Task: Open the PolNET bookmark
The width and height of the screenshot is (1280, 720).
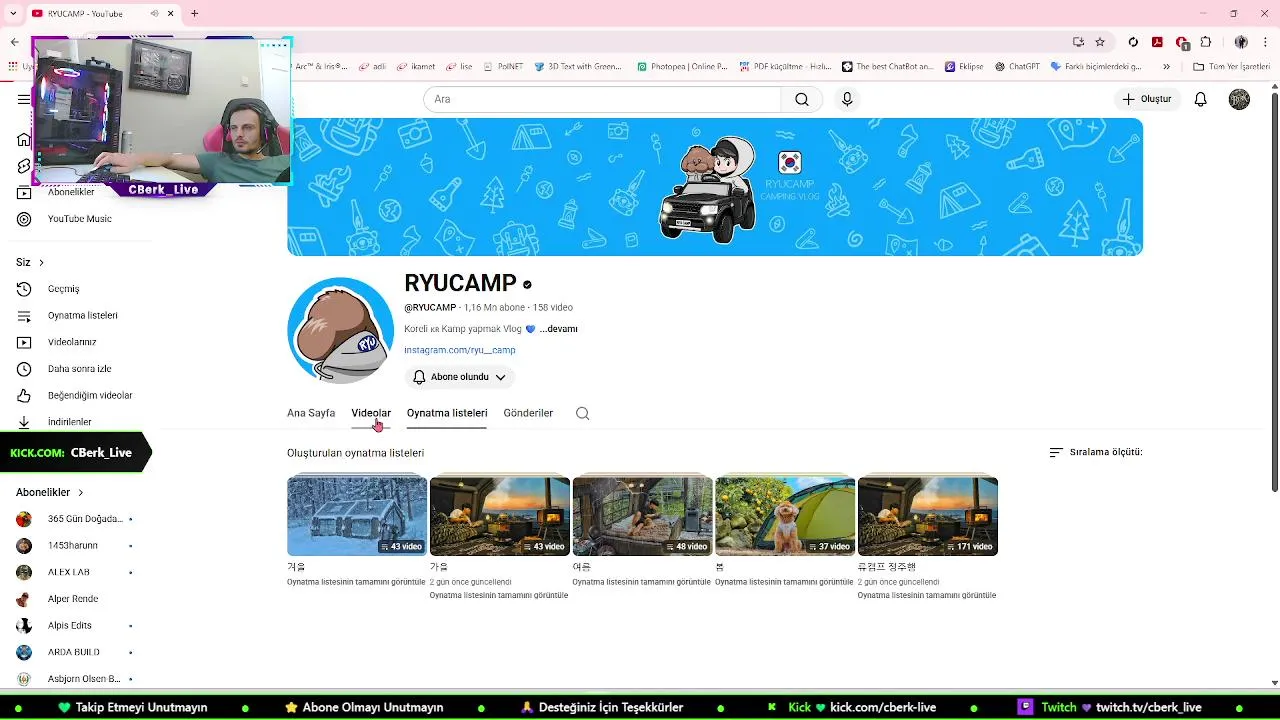Action: click(502, 67)
